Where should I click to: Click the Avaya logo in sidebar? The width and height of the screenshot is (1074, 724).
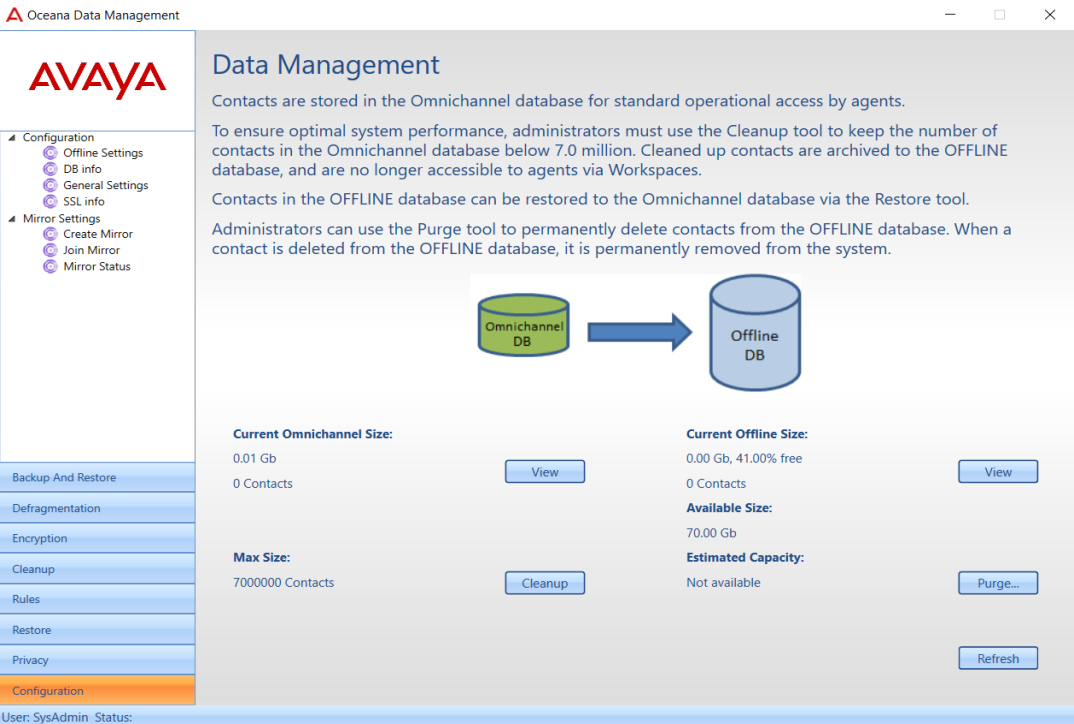click(x=97, y=79)
